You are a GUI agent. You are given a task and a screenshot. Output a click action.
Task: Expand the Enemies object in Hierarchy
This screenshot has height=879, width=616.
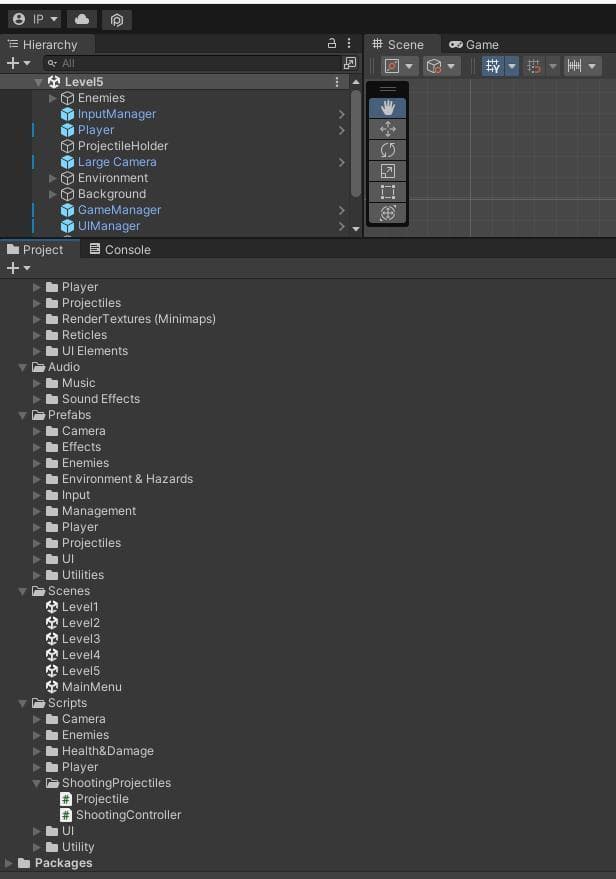coord(52,98)
